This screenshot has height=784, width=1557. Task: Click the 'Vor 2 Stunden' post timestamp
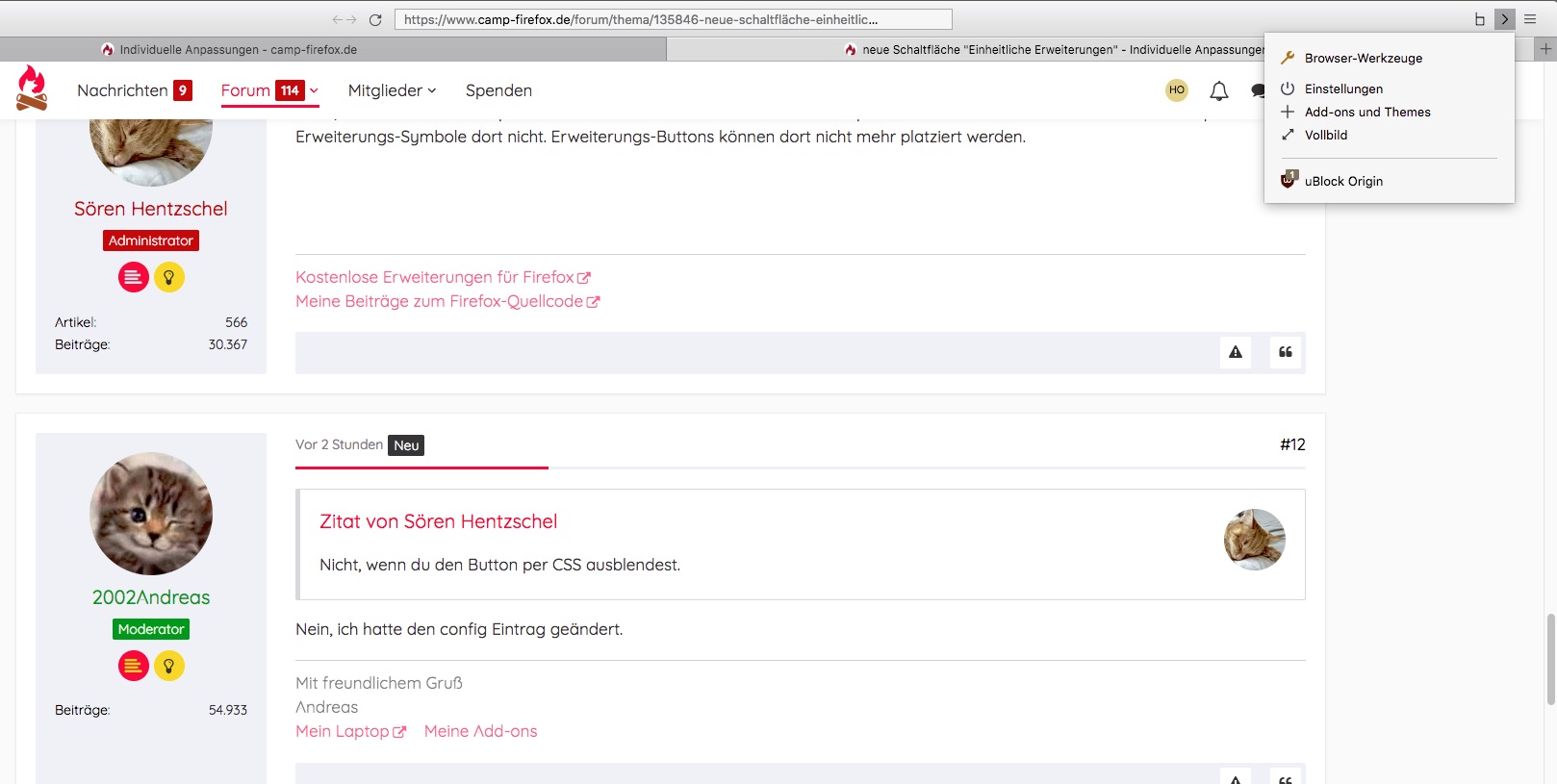tap(339, 444)
